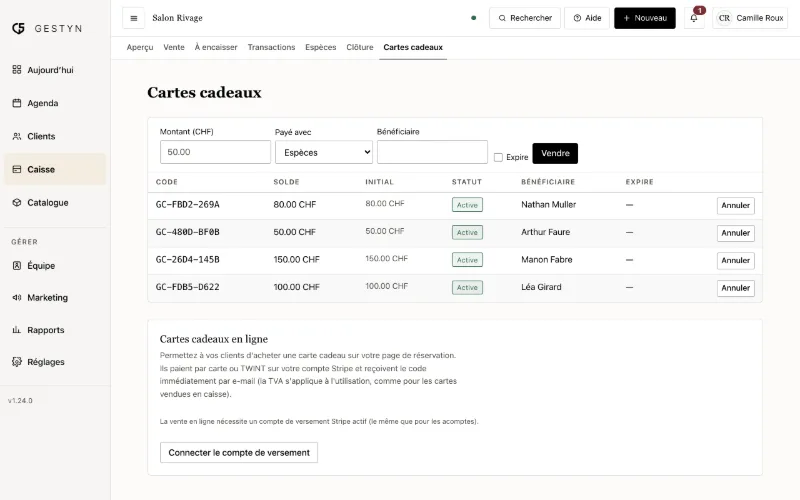The width and height of the screenshot is (800, 500).
Task: Click the Aujourd'hui grid icon
Action: click(17, 69)
